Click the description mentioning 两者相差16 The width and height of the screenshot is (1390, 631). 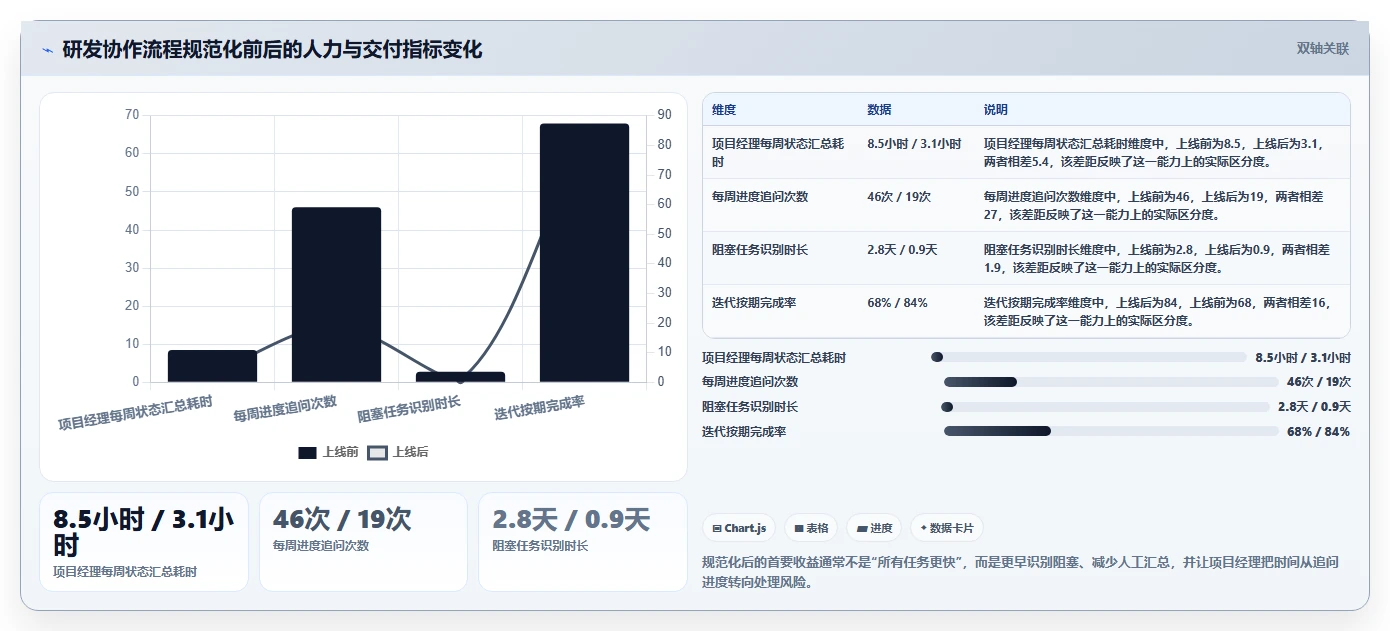click(x=1161, y=311)
